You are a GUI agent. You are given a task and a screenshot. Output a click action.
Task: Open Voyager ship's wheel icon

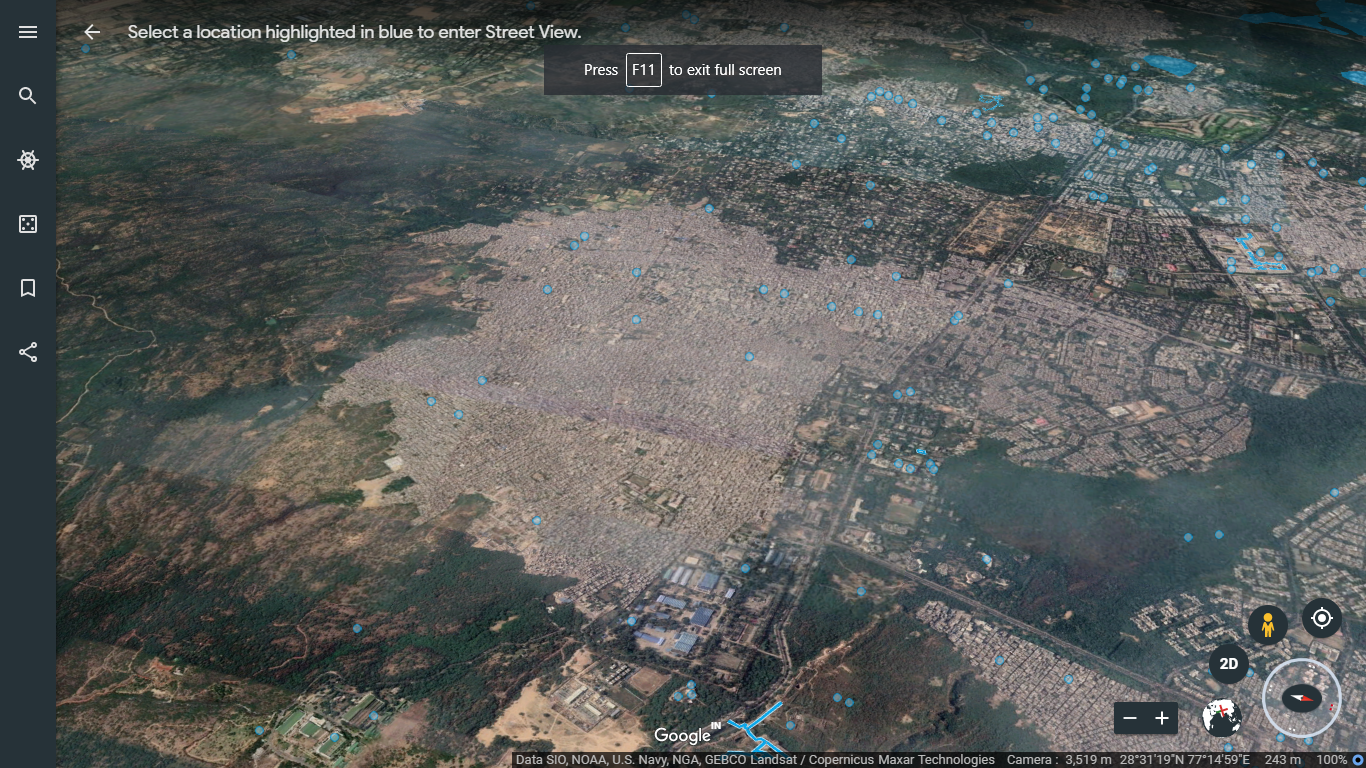coord(28,160)
